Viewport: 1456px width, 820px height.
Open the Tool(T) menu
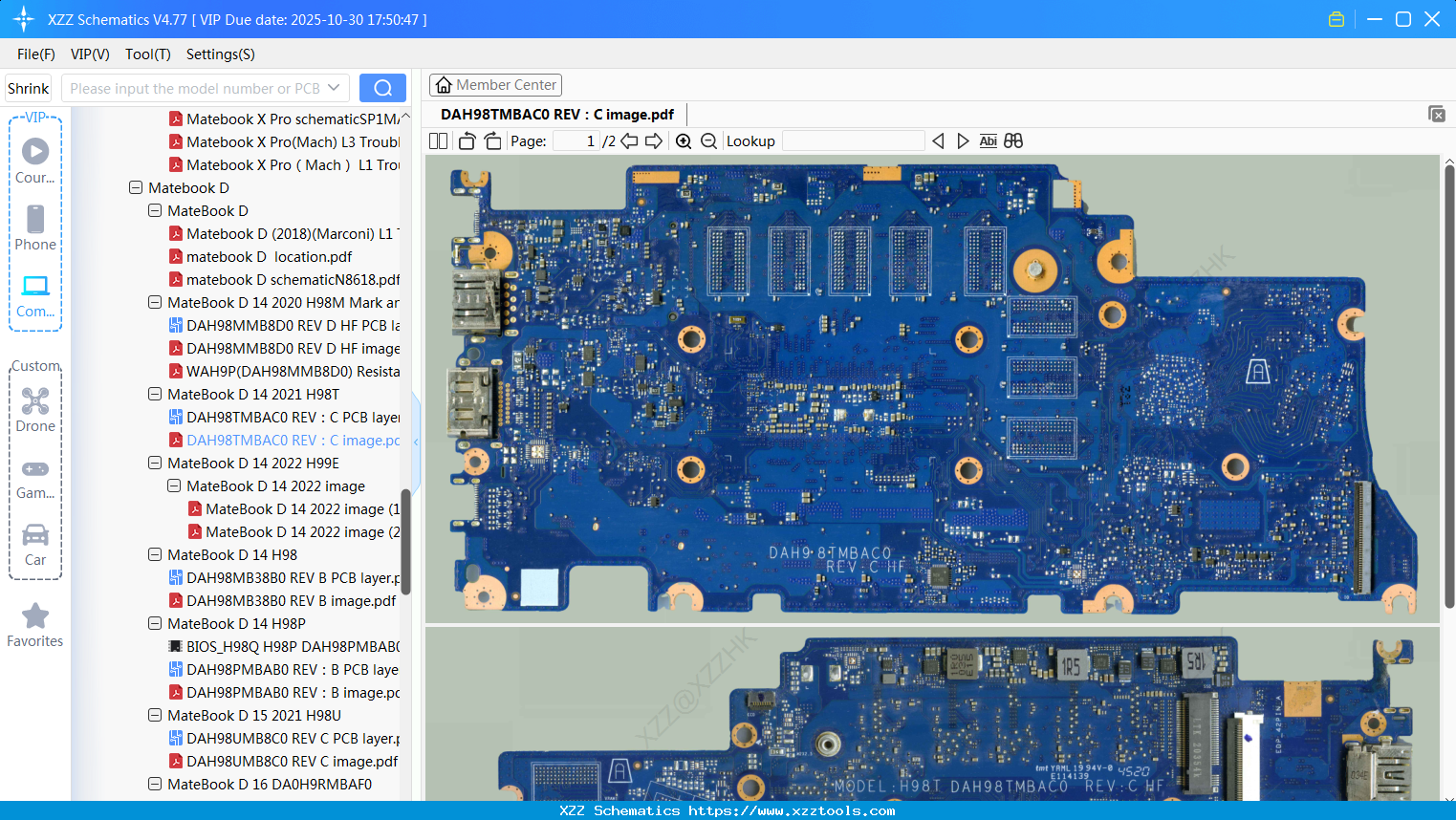pyautogui.click(x=148, y=54)
